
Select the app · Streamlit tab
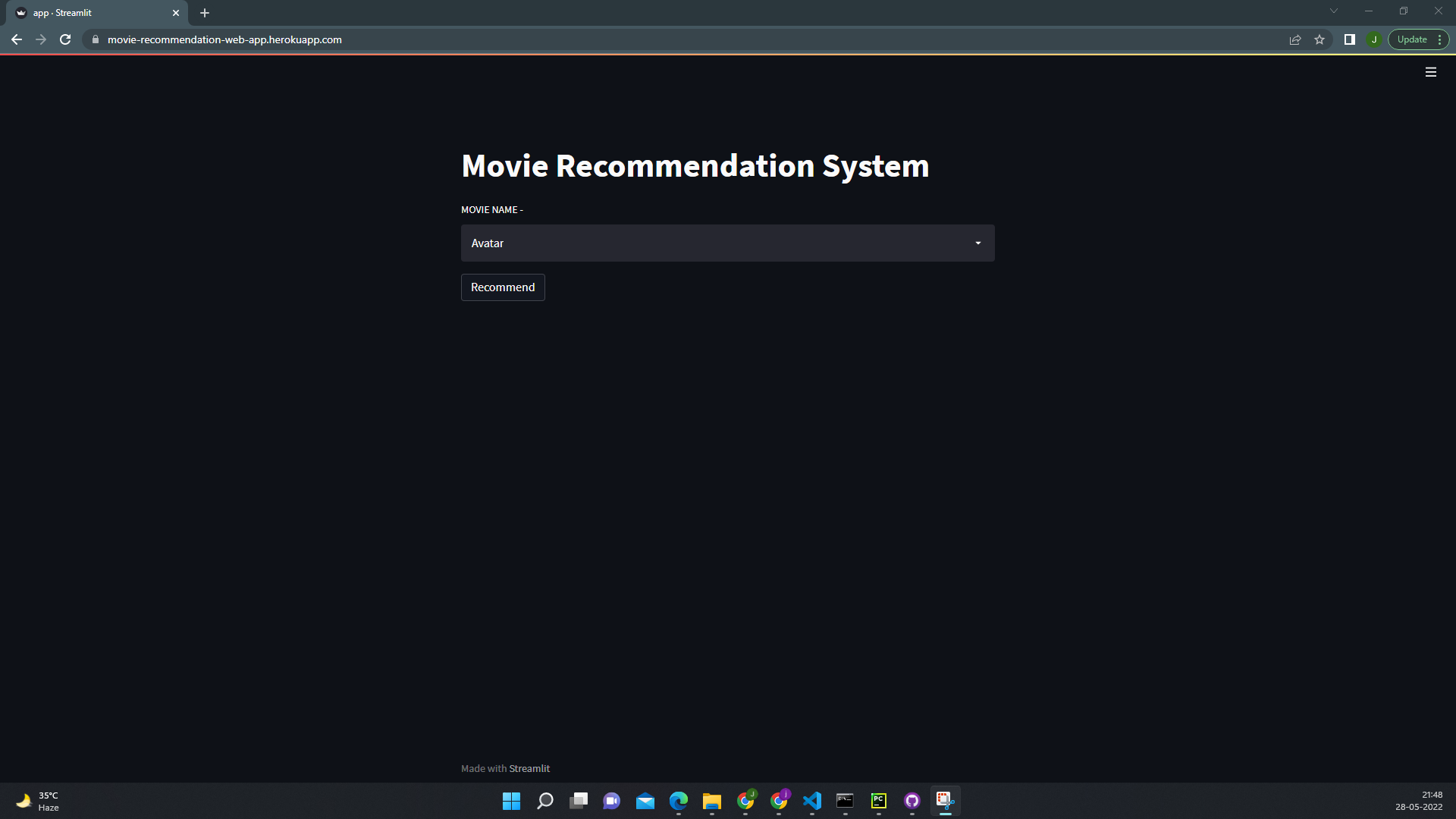91,13
